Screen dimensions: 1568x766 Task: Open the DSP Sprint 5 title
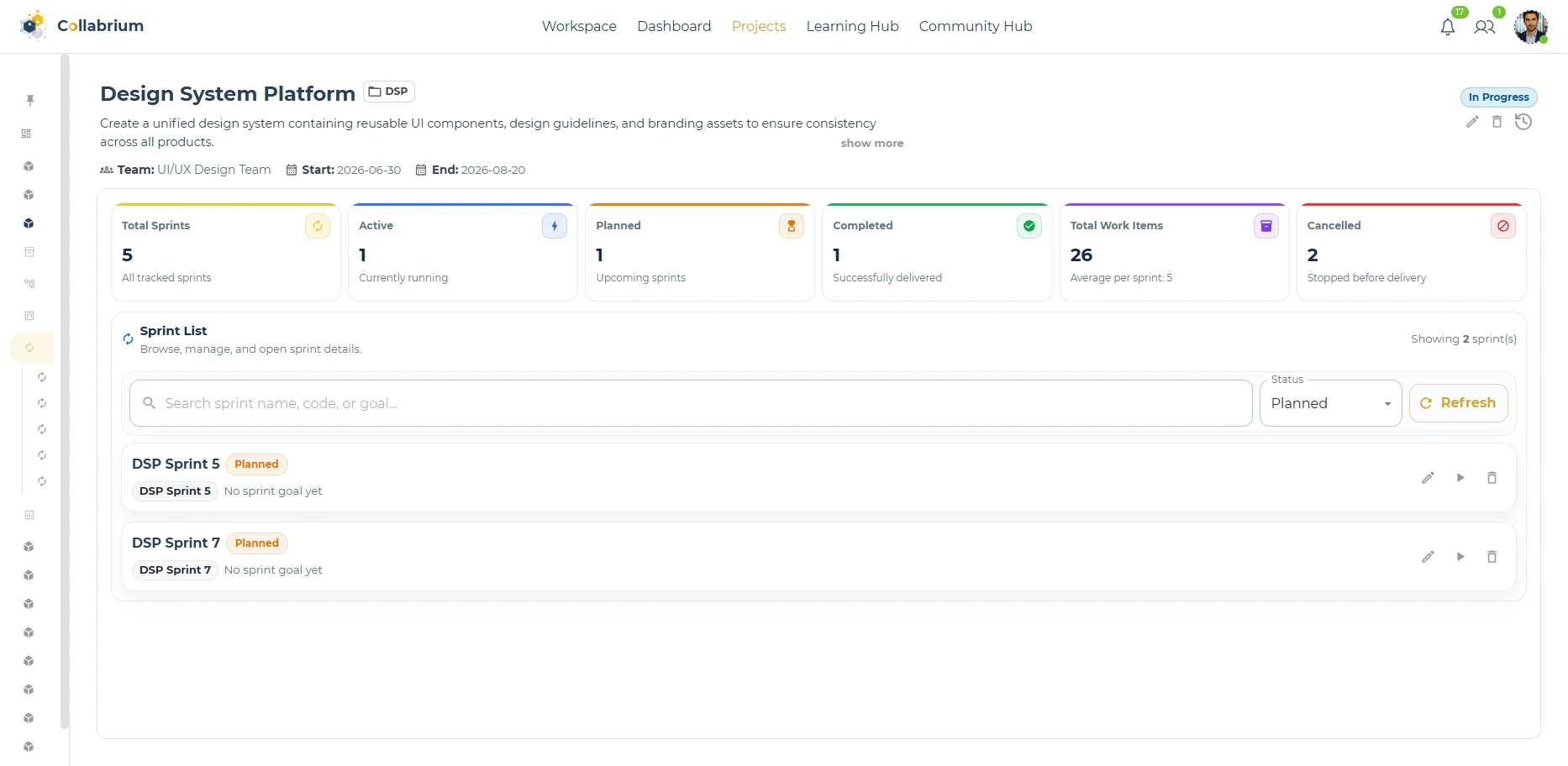[176, 464]
